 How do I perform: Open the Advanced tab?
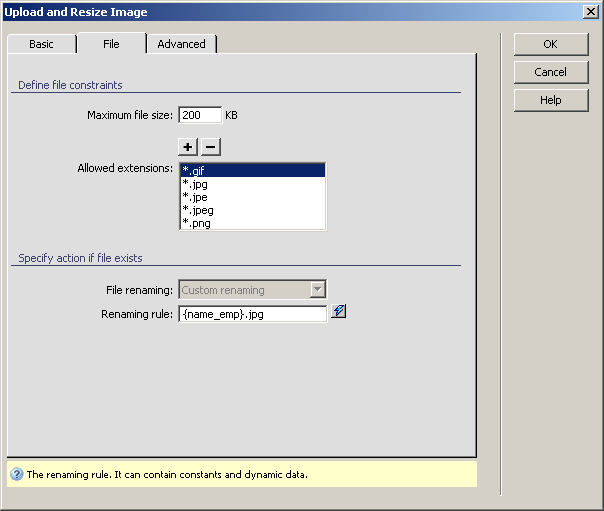[181, 44]
